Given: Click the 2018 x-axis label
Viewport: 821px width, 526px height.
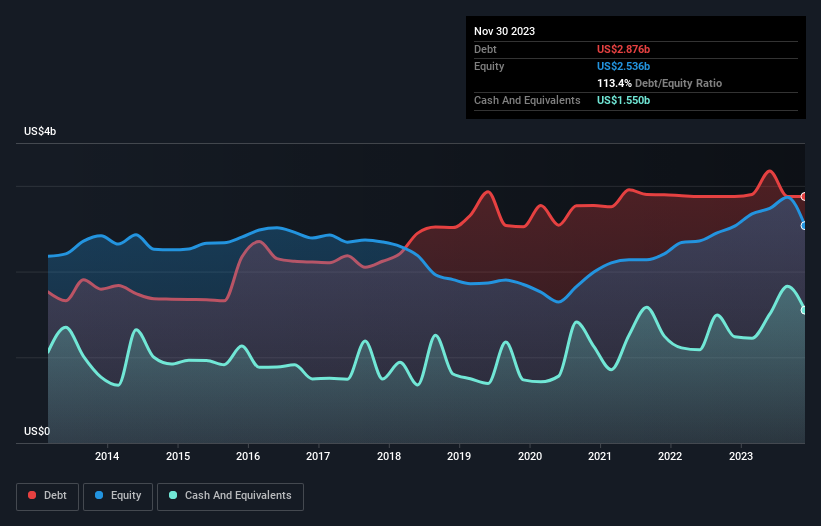Looking at the screenshot, I should pos(389,456).
